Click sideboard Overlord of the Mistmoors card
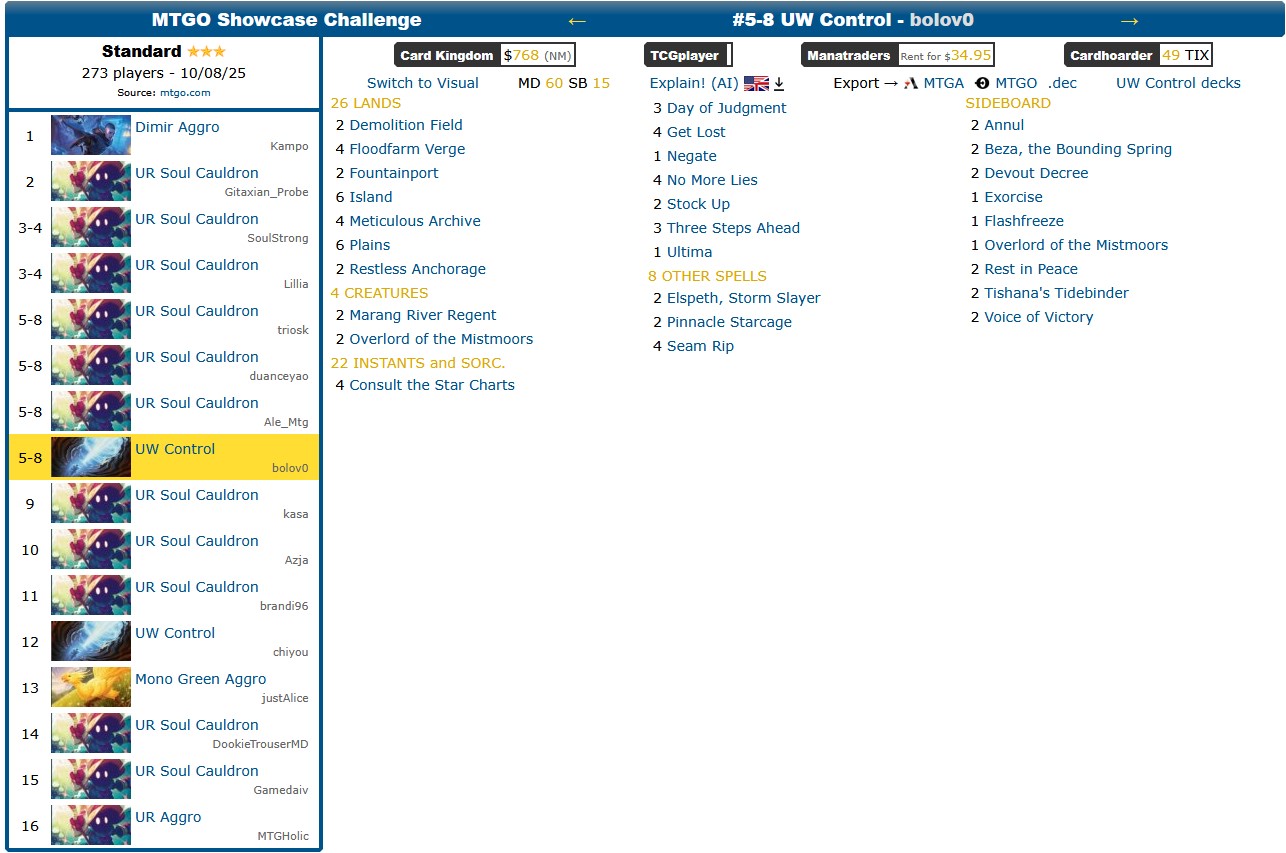The width and height of the screenshot is (1286, 853). point(1076,245)
